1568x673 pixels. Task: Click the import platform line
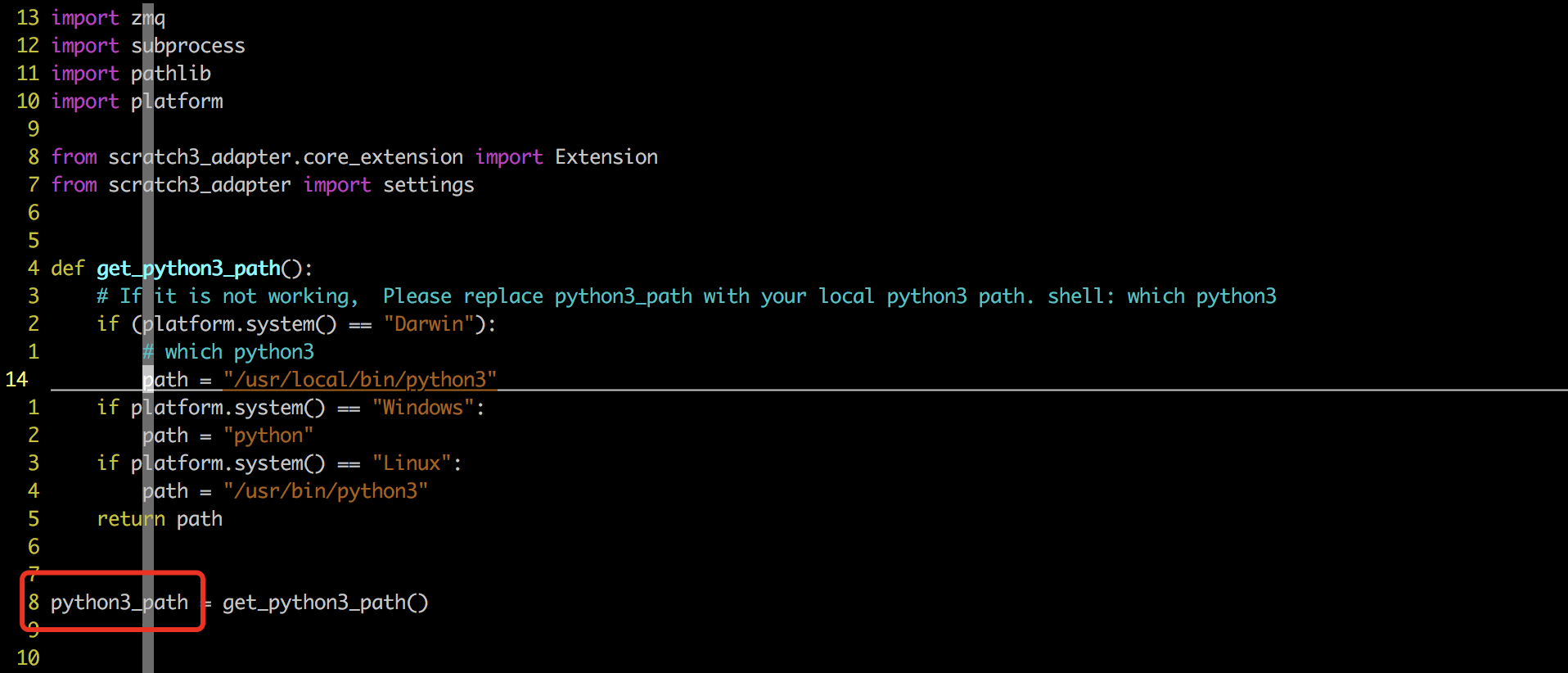click(137, 102)
